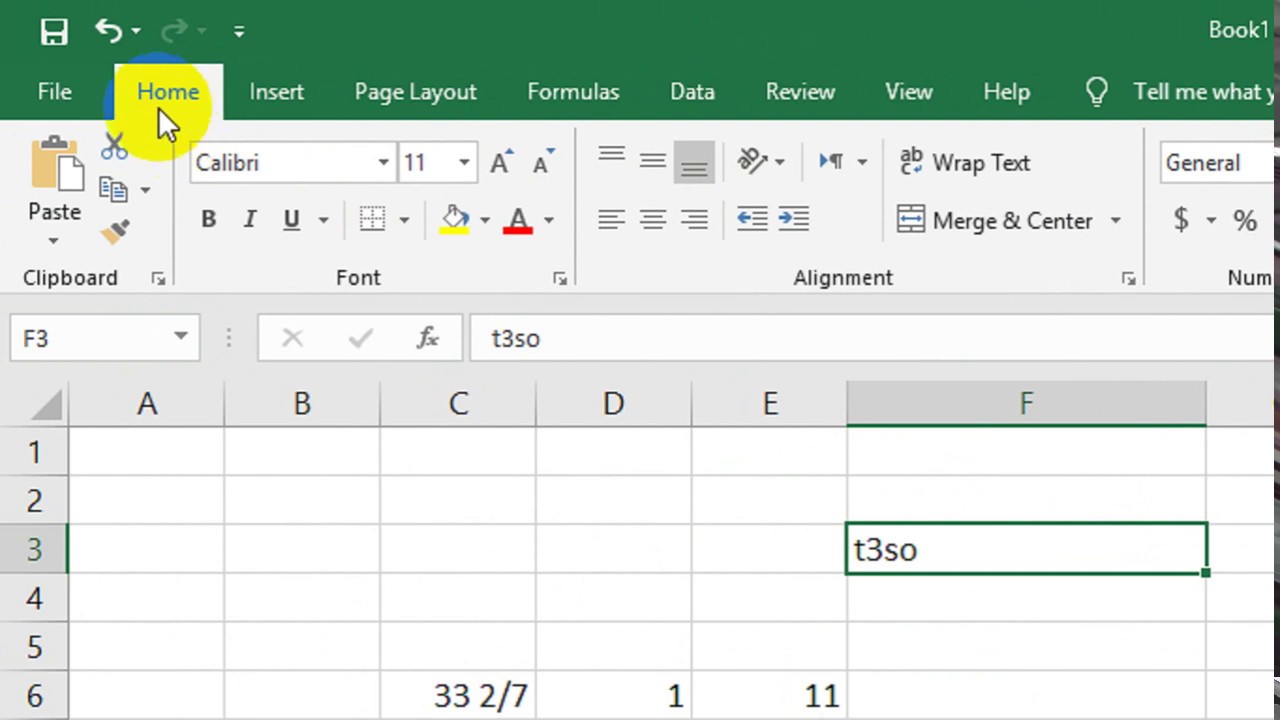1280x720 pixels.
Task: Click the Insert Function fx icon
Action: tap(427, 338)
